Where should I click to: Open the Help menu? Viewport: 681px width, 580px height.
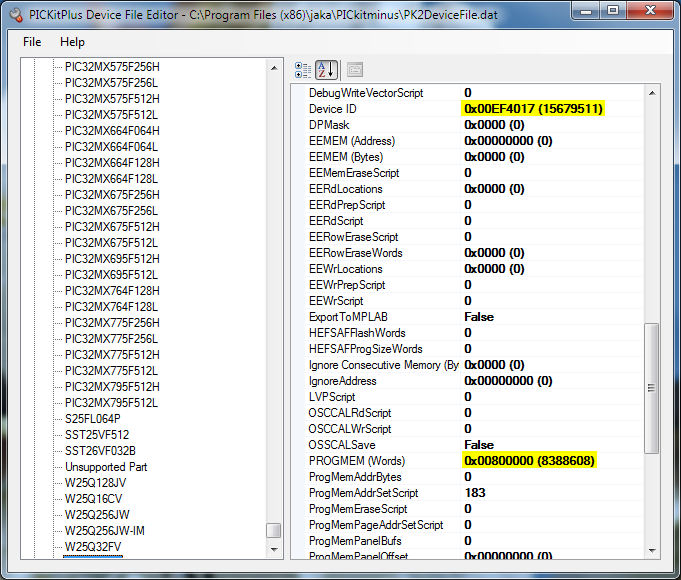coord(73,42)
